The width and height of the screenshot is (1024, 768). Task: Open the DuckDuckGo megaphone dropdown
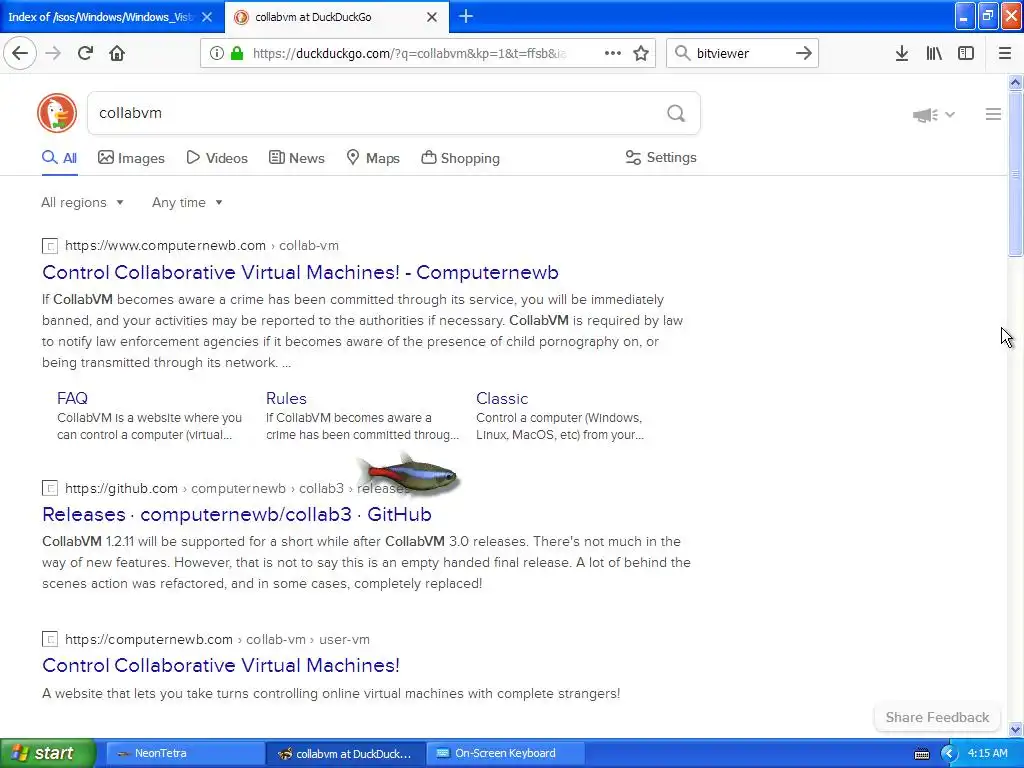933,115
